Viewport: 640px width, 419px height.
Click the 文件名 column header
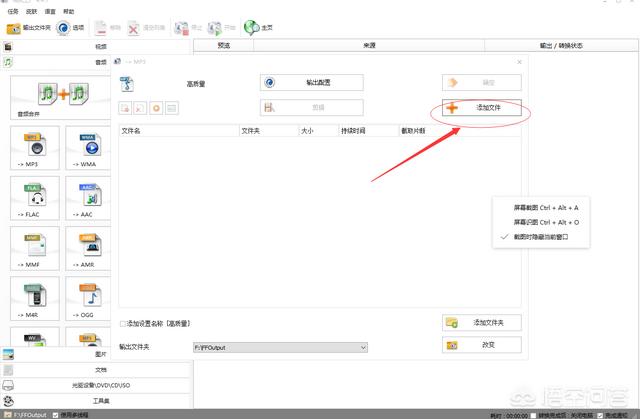pyautogui.click(x=131, y=130)
